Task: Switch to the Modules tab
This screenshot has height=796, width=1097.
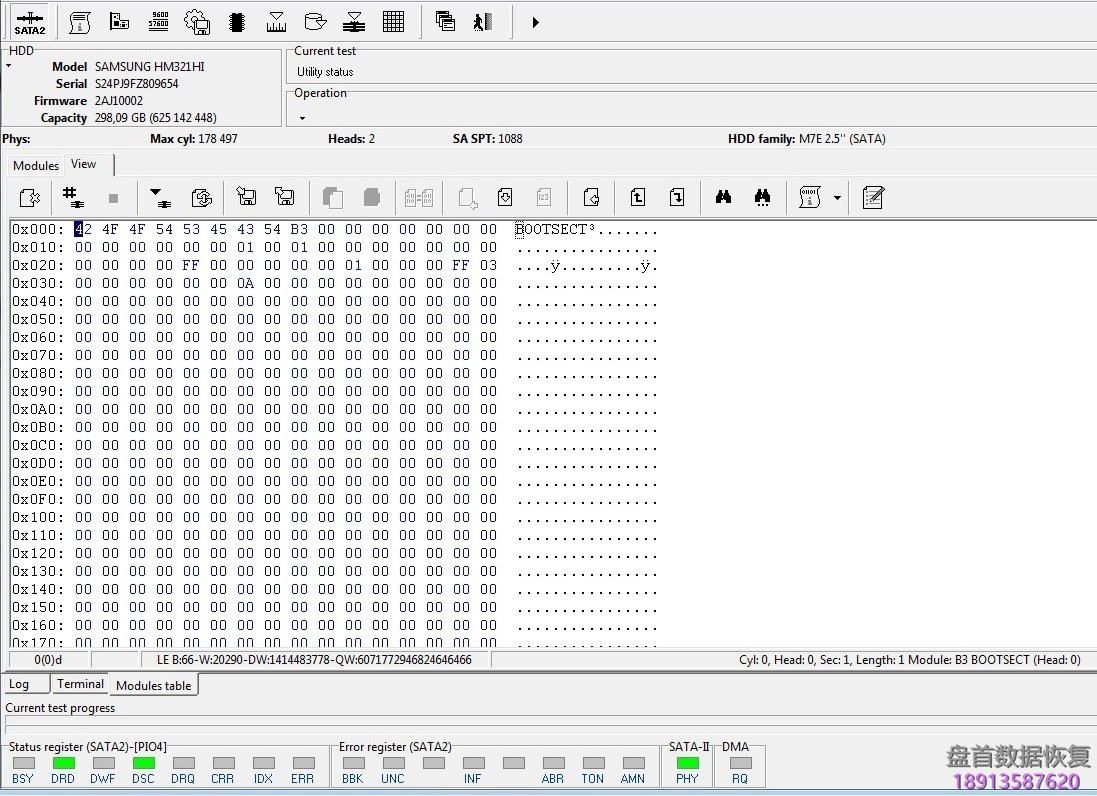Action: [35, 165]
